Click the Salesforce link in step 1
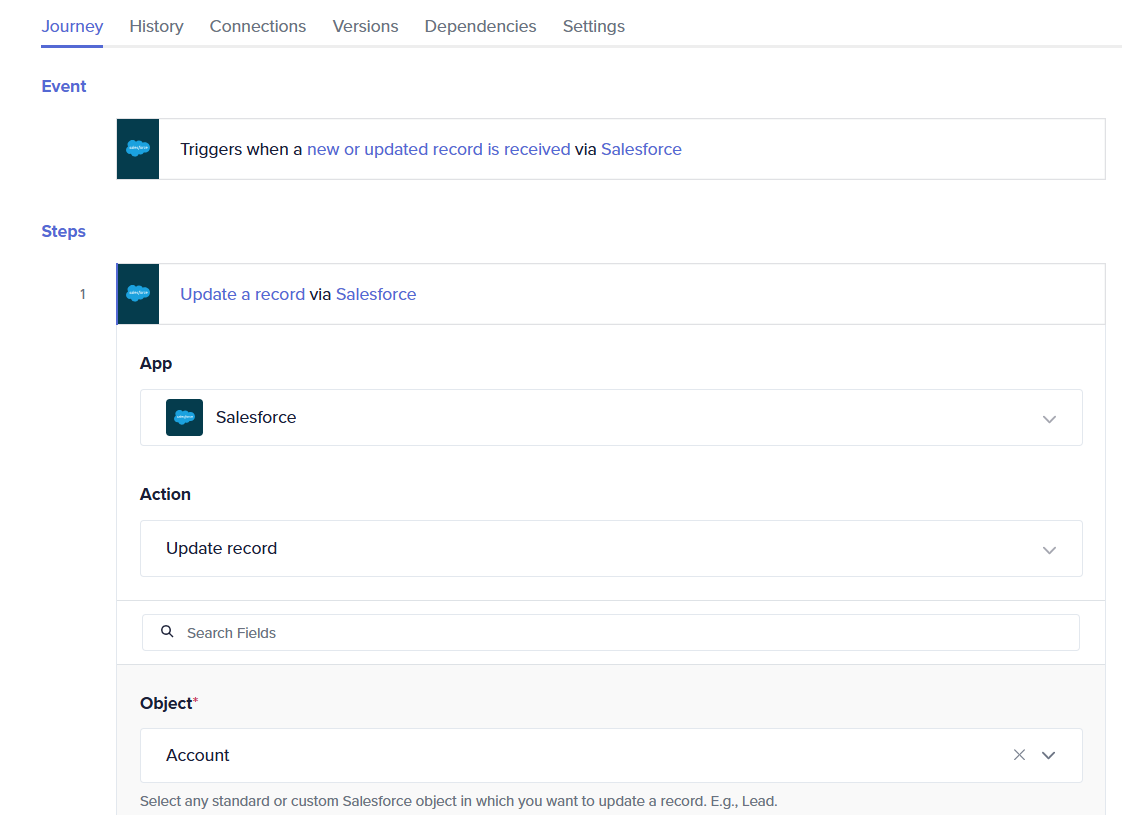The height and width of the screenshot is (815, 1122). [376, 295]
